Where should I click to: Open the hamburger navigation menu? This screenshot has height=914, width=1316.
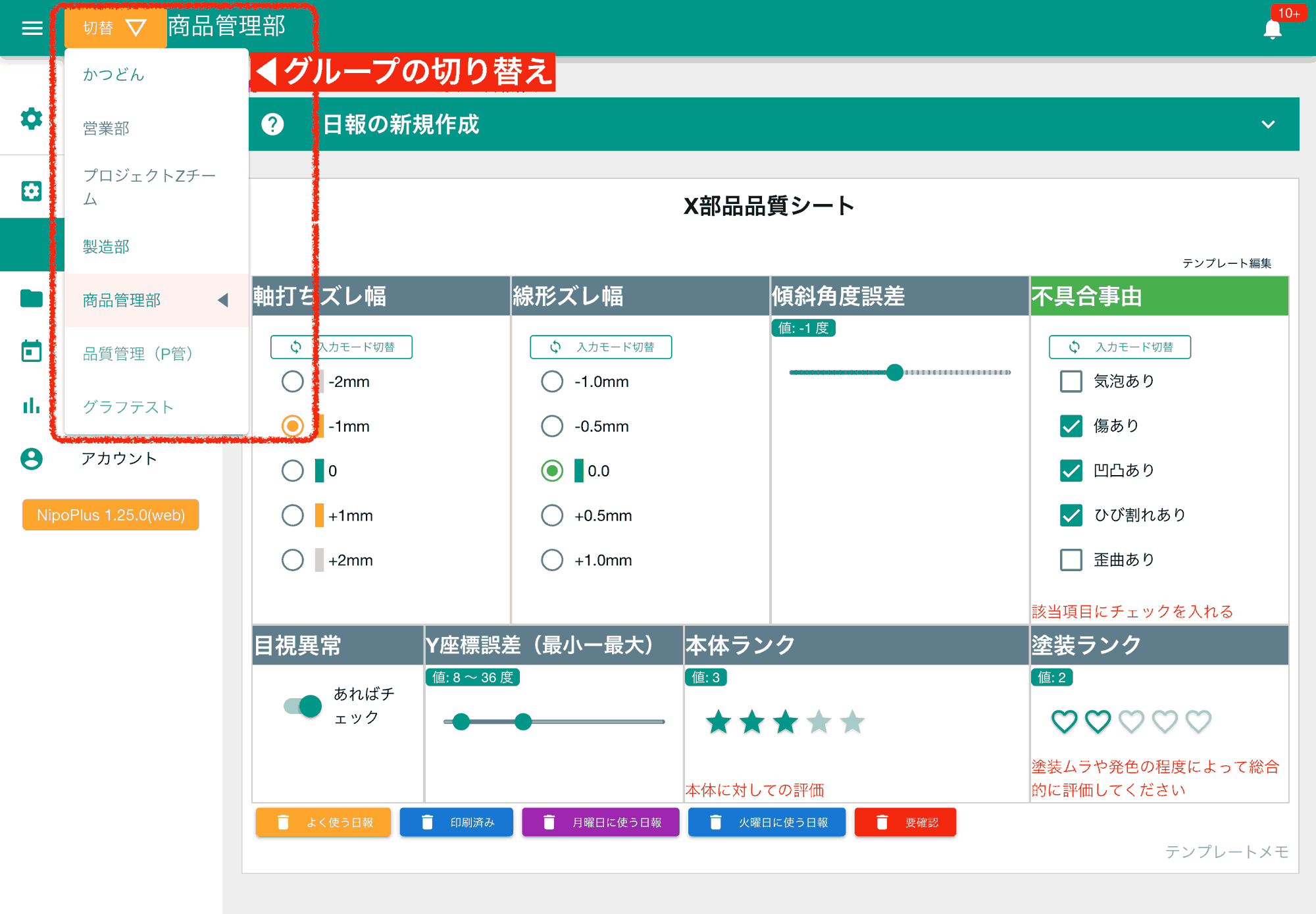click(31, 28)
